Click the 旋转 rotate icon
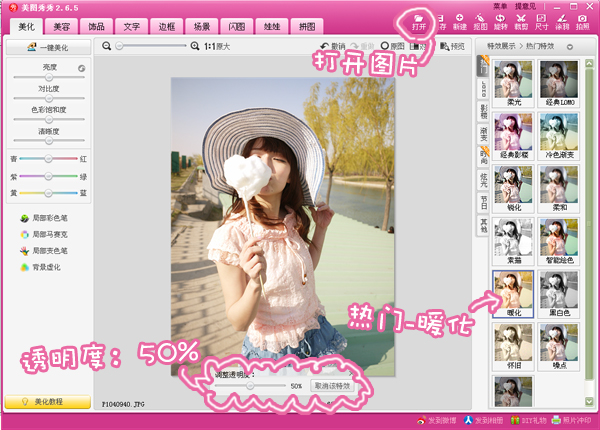 coord(501,22)
